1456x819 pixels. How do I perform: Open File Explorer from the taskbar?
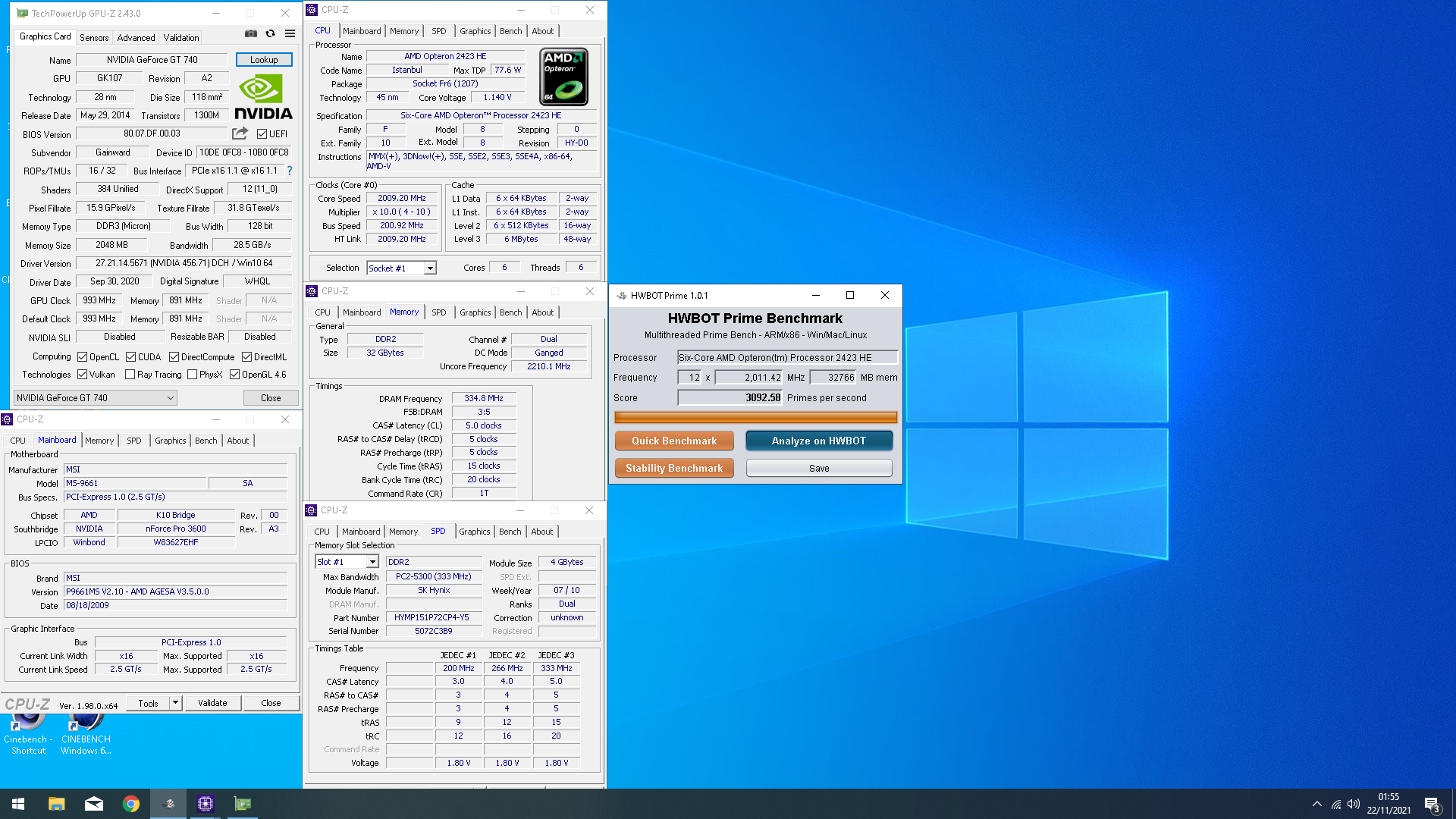click(56, 804)
